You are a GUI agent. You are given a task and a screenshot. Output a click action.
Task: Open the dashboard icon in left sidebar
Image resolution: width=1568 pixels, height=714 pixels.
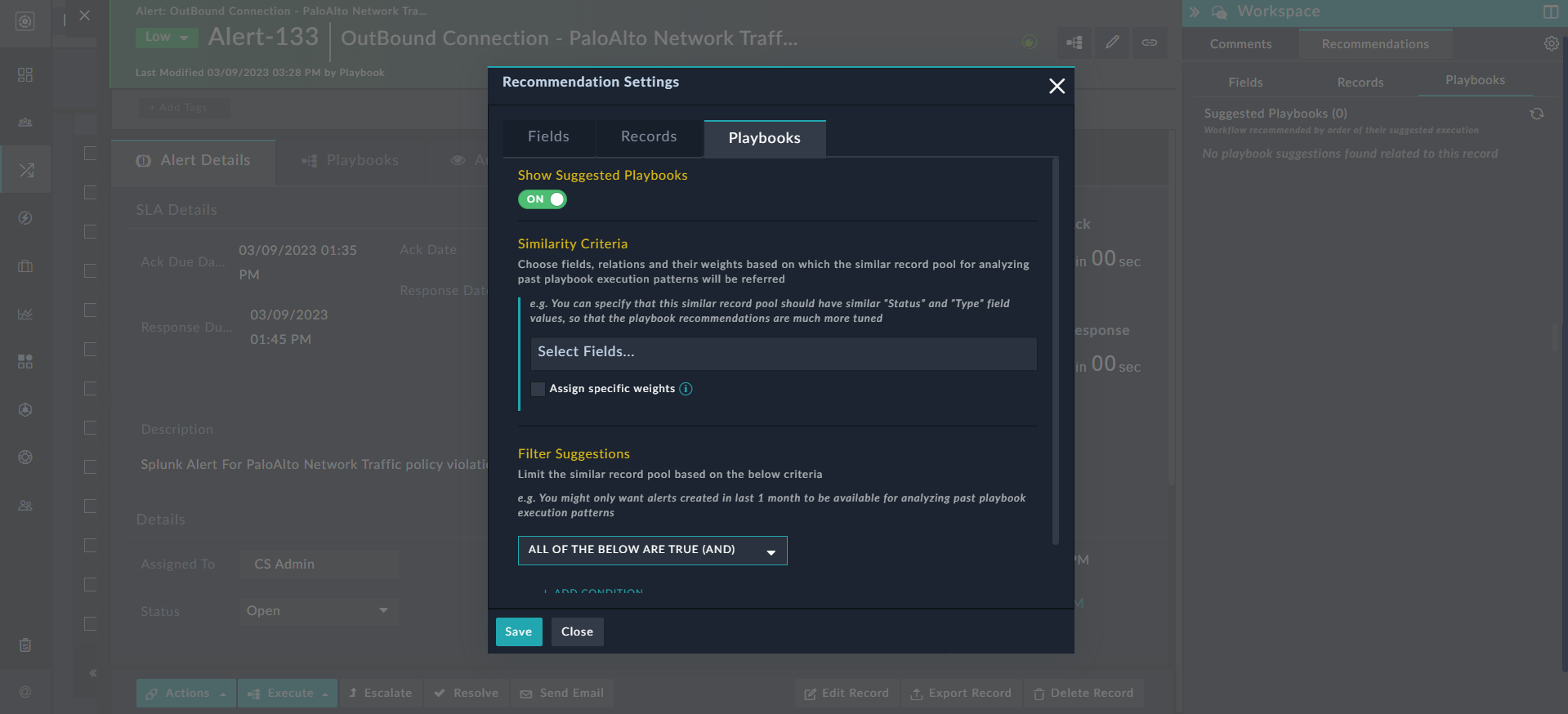tap(25, 74)
